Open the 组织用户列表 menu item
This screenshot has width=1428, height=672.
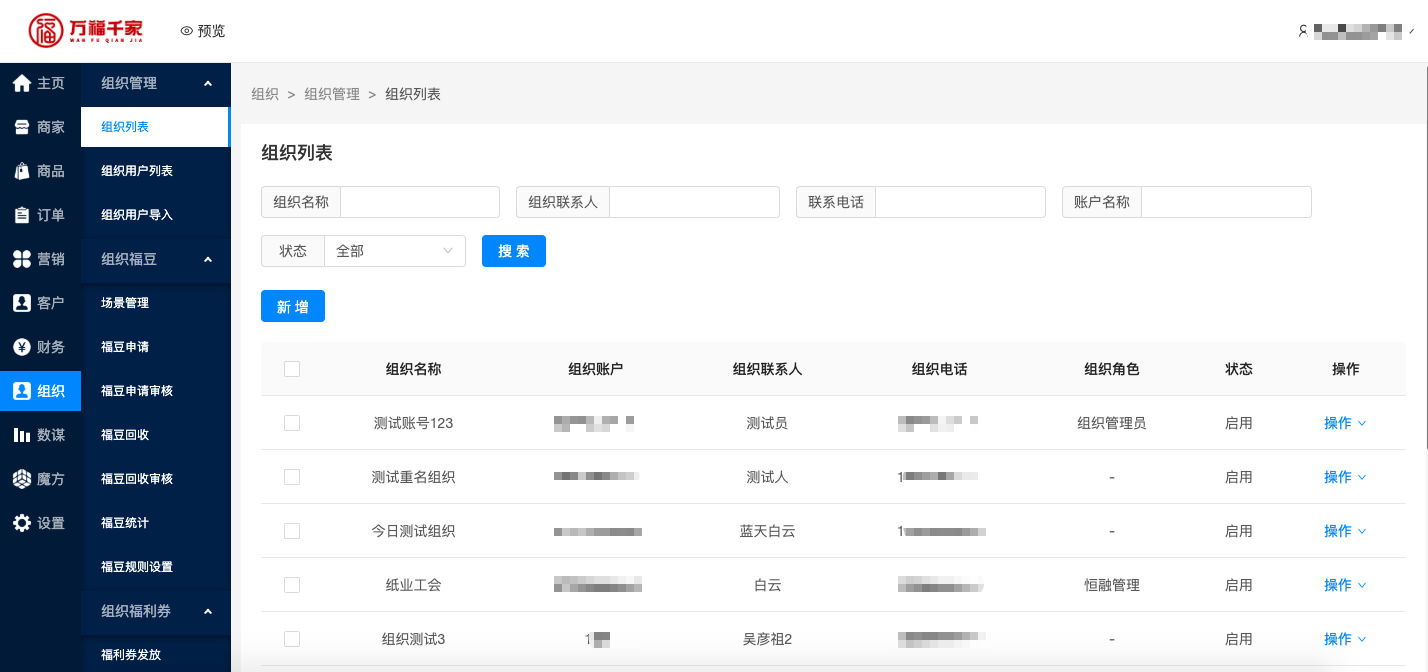[137, 171]
